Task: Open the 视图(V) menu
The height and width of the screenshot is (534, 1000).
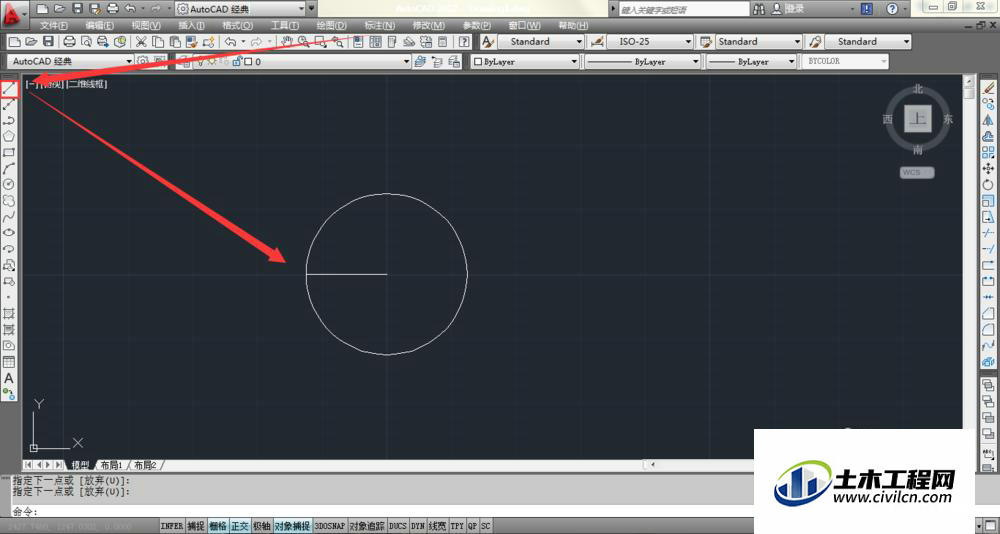Action: coord(145,26)
